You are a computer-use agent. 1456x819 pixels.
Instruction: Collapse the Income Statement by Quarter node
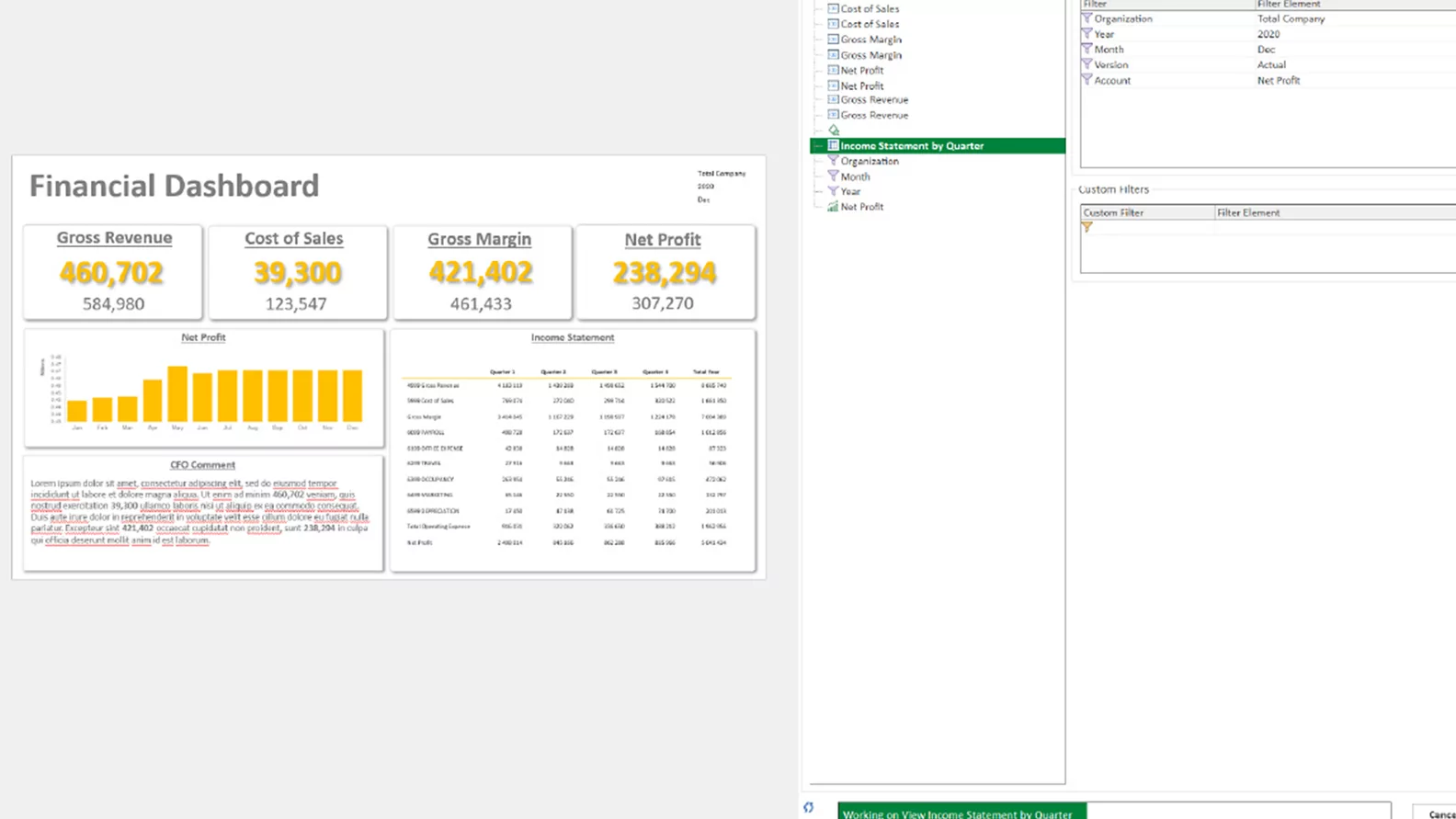(817, 145)
